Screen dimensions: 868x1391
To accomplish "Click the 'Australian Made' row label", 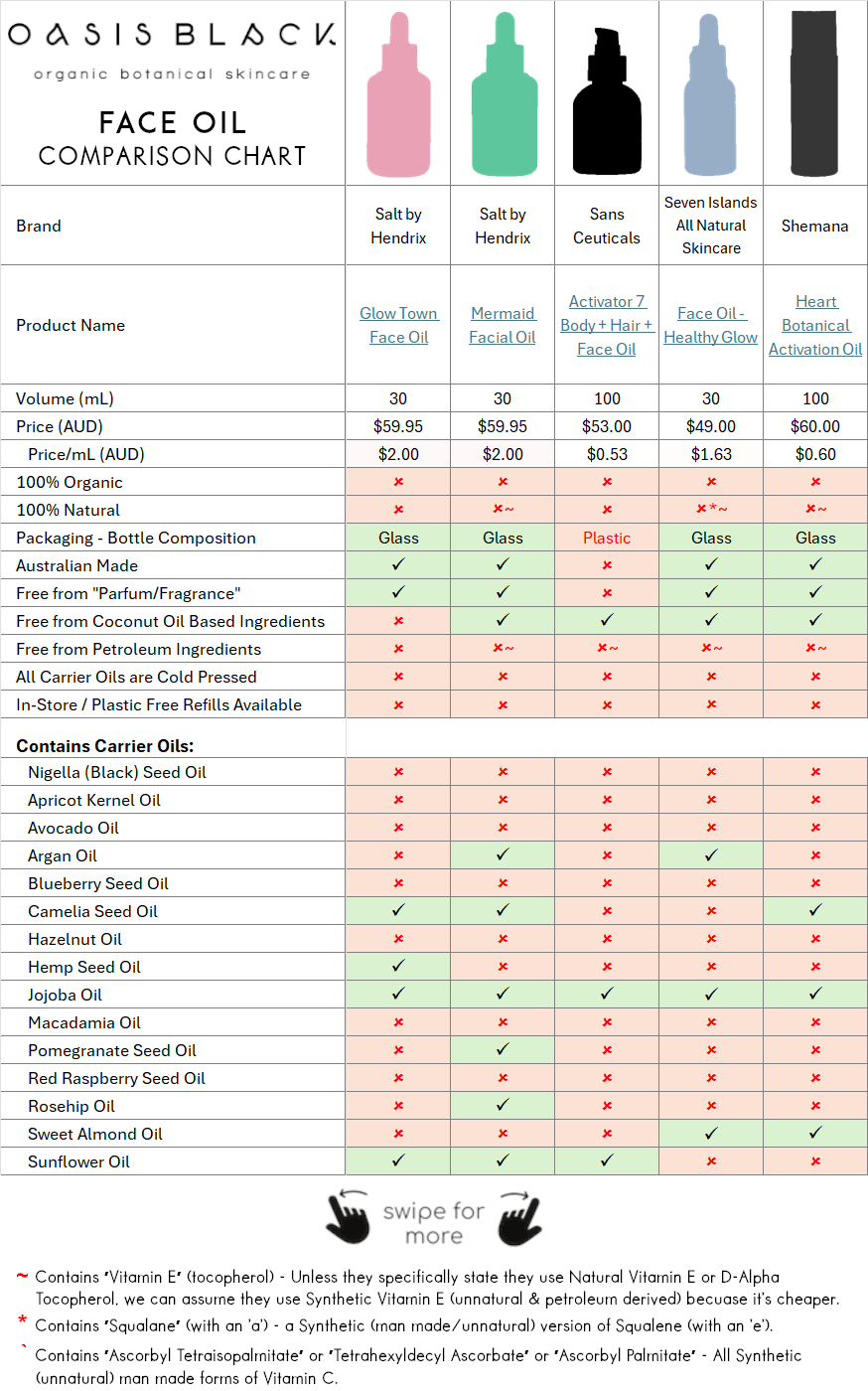I will 76,565.
